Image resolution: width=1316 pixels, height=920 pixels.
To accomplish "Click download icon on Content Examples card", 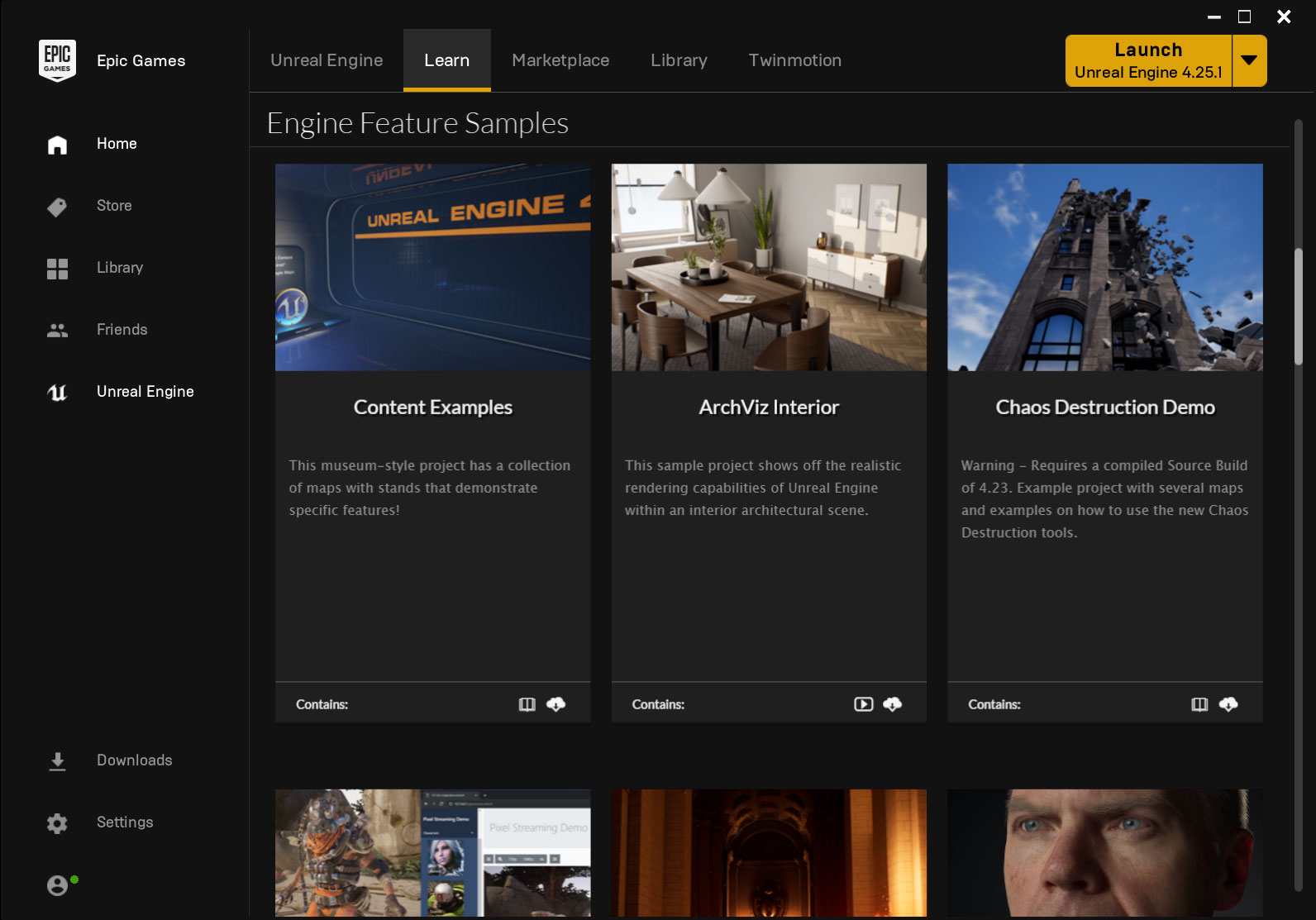I will [x=556, y=704].
